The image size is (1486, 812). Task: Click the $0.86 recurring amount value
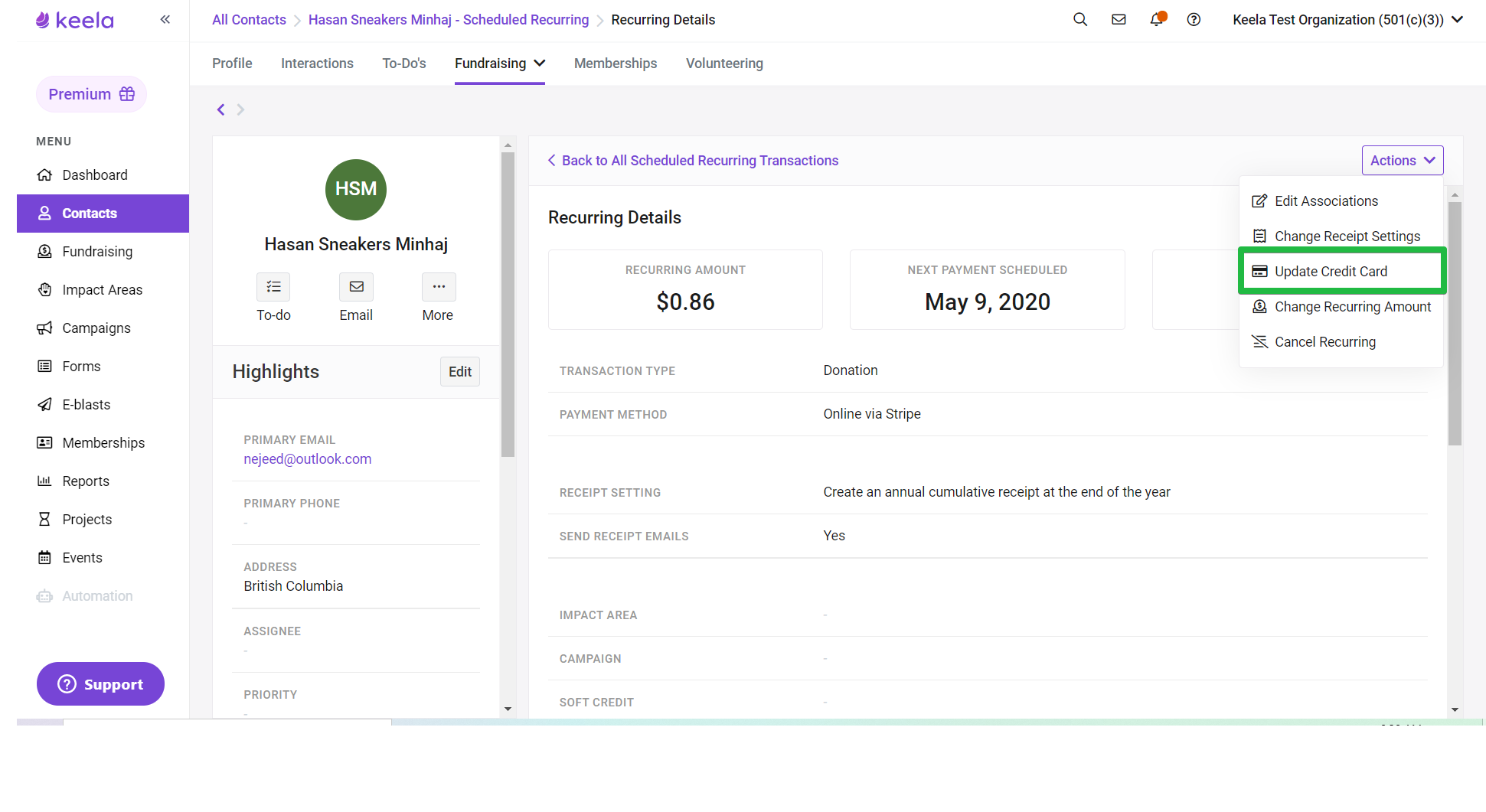pyautogui.click(x=685, y=302)
